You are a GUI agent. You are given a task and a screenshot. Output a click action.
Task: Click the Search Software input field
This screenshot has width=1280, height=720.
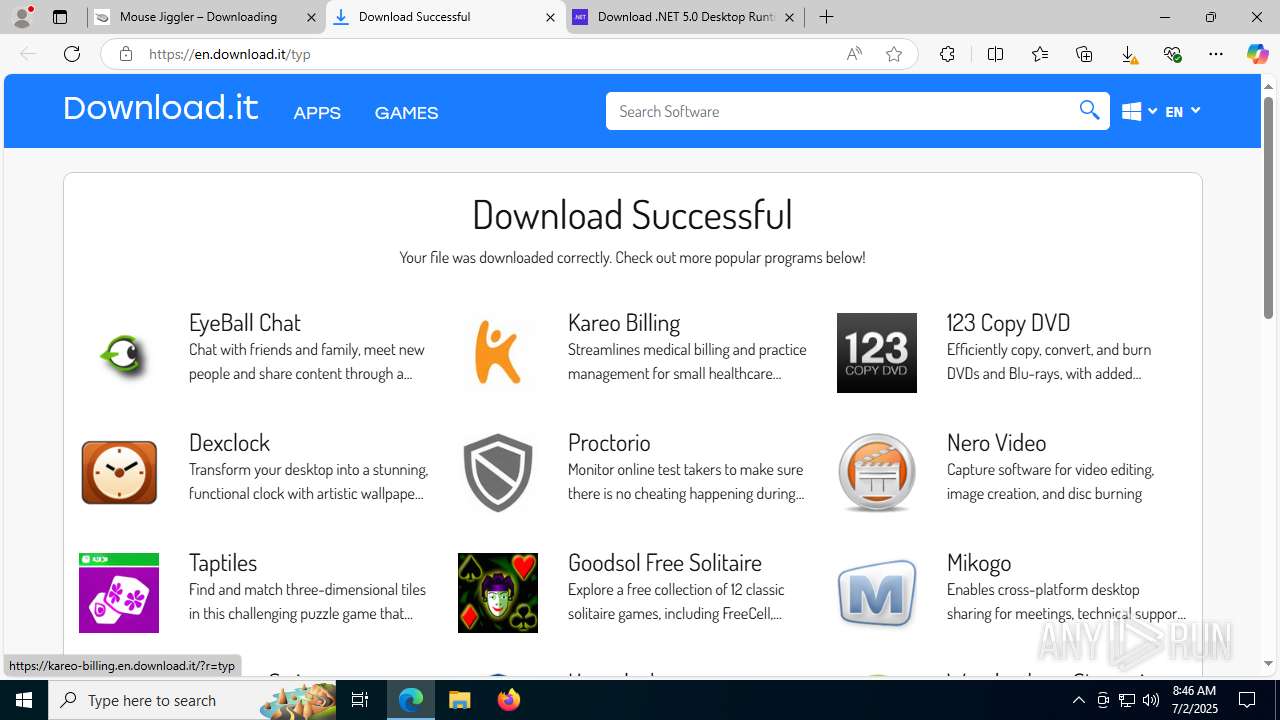(x=840, y=111)
